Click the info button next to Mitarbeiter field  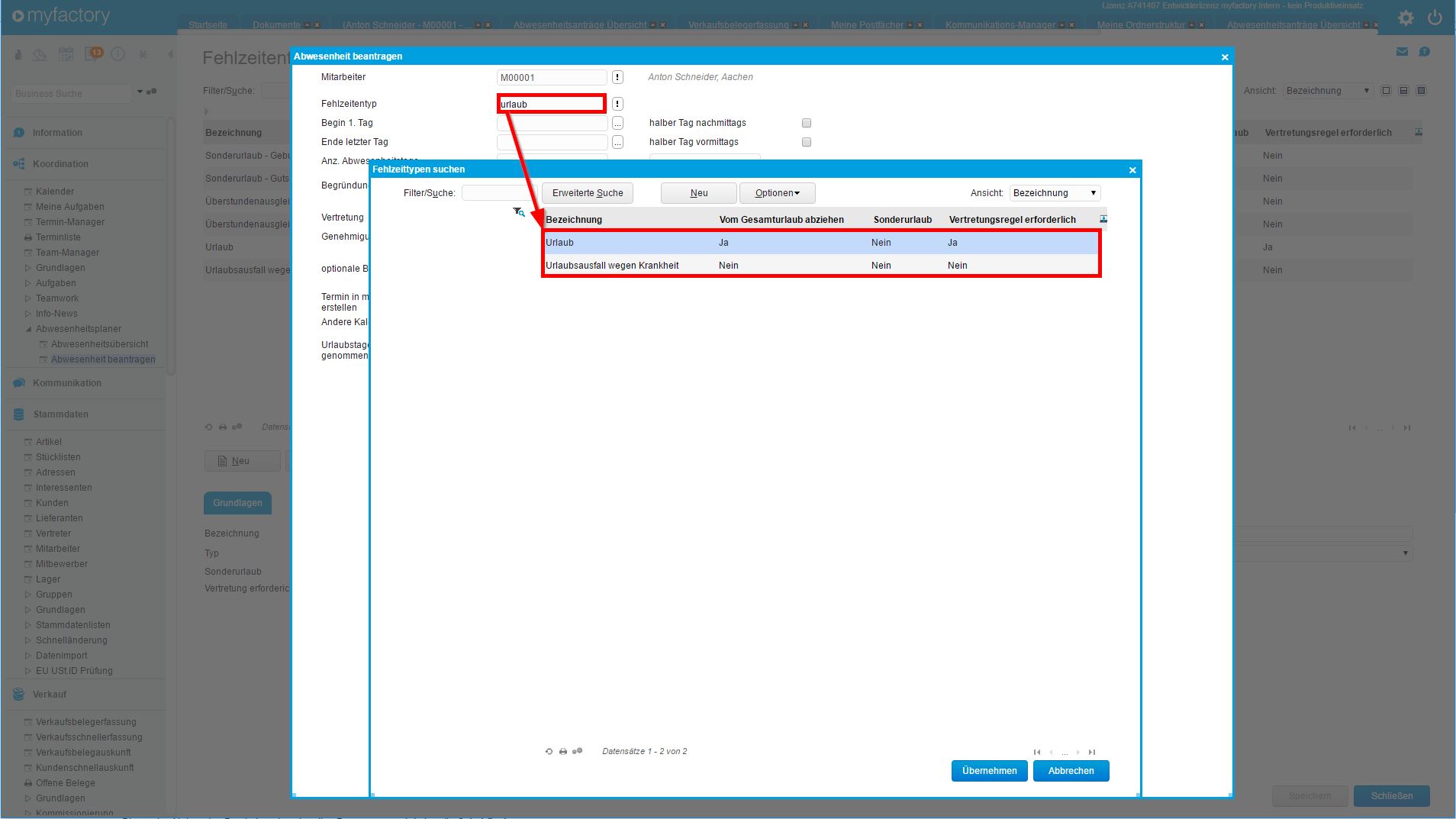pyautogui.click(x=617, y=77)
